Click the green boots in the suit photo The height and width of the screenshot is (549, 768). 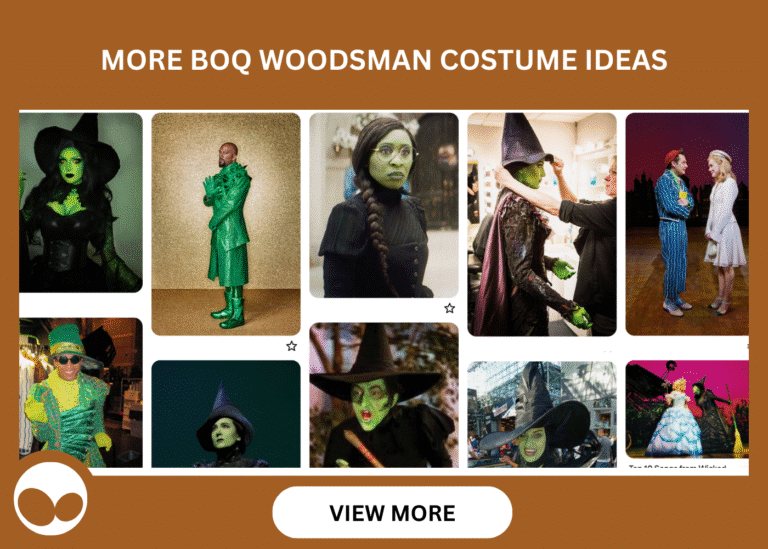(229, 308)
